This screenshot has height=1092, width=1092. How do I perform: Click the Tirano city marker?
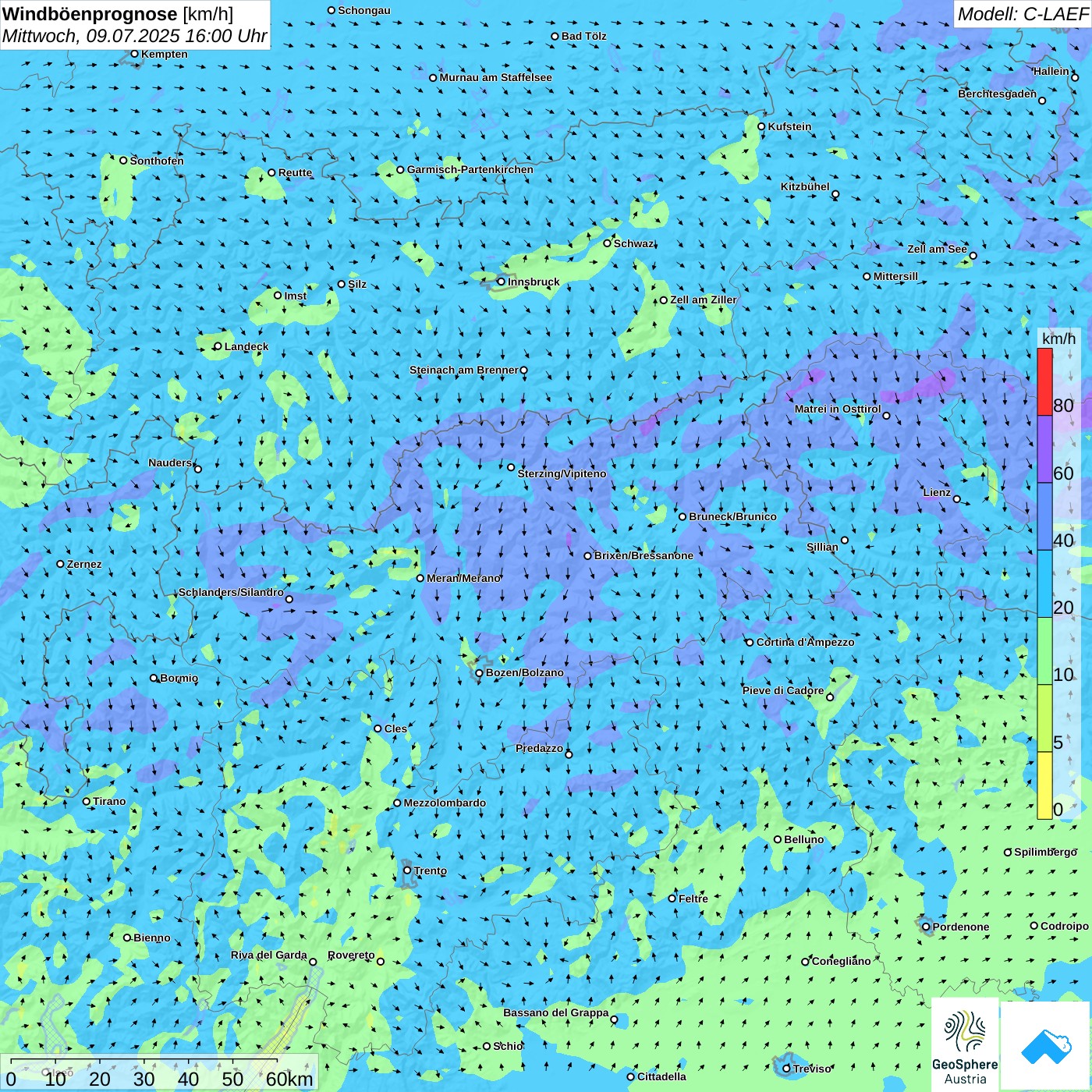[x=87, y=801]
